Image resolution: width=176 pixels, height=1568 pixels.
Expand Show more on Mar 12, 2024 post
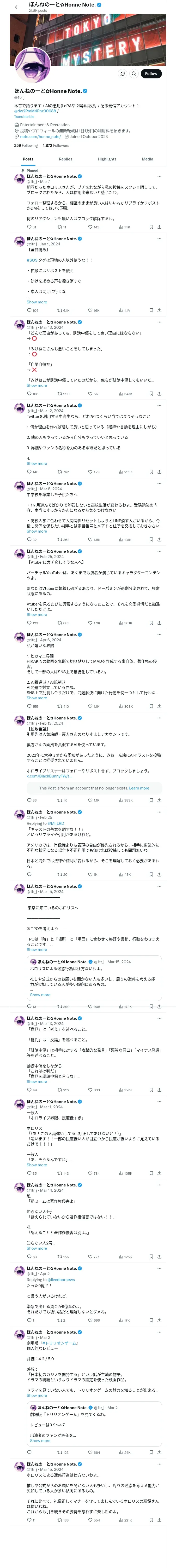[37, 464]
